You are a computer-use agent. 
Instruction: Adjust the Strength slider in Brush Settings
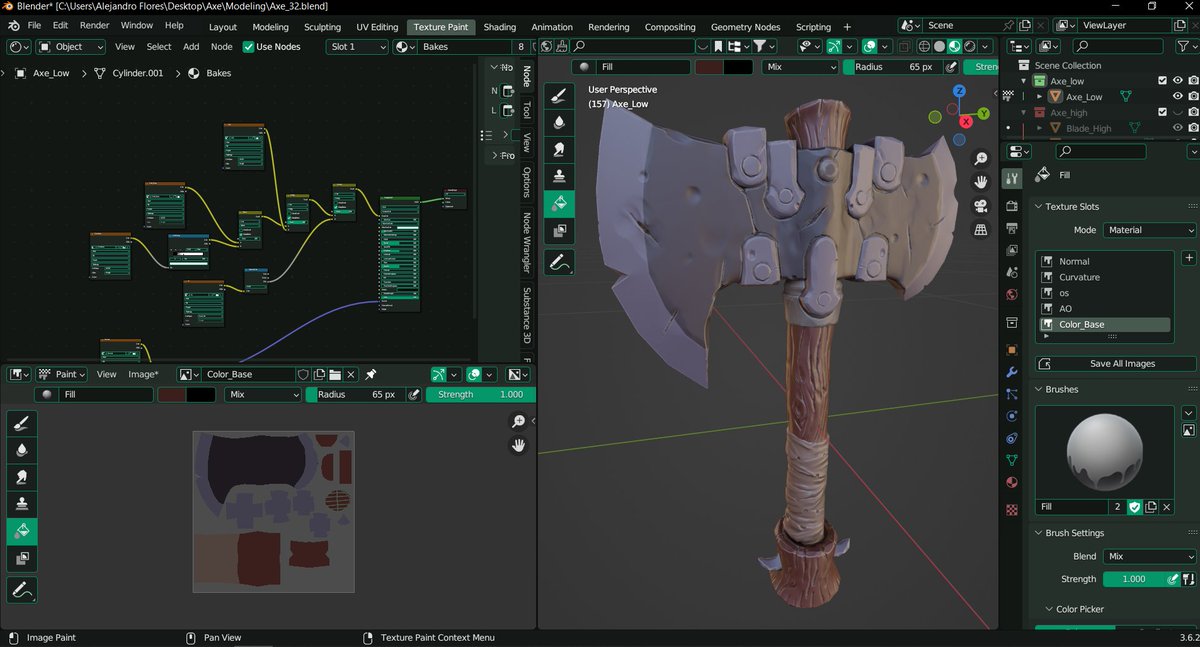pyautogui.click(x=1134, y=579)
